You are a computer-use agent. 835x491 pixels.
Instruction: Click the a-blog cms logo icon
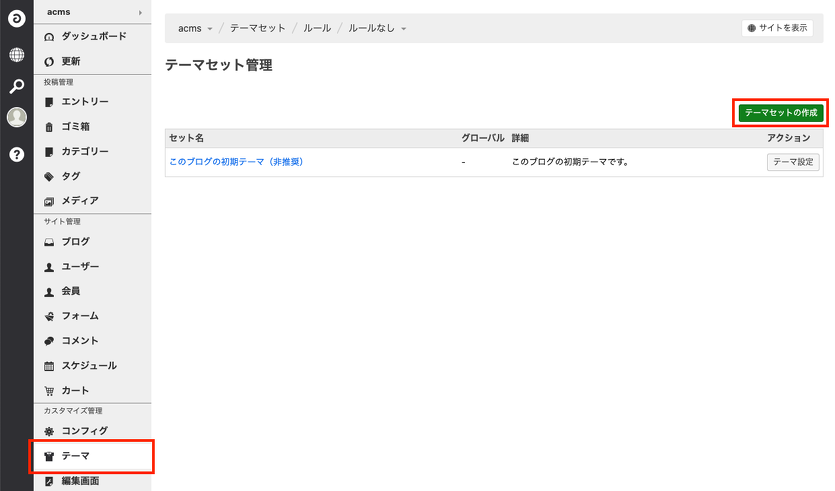click(17, 20)
